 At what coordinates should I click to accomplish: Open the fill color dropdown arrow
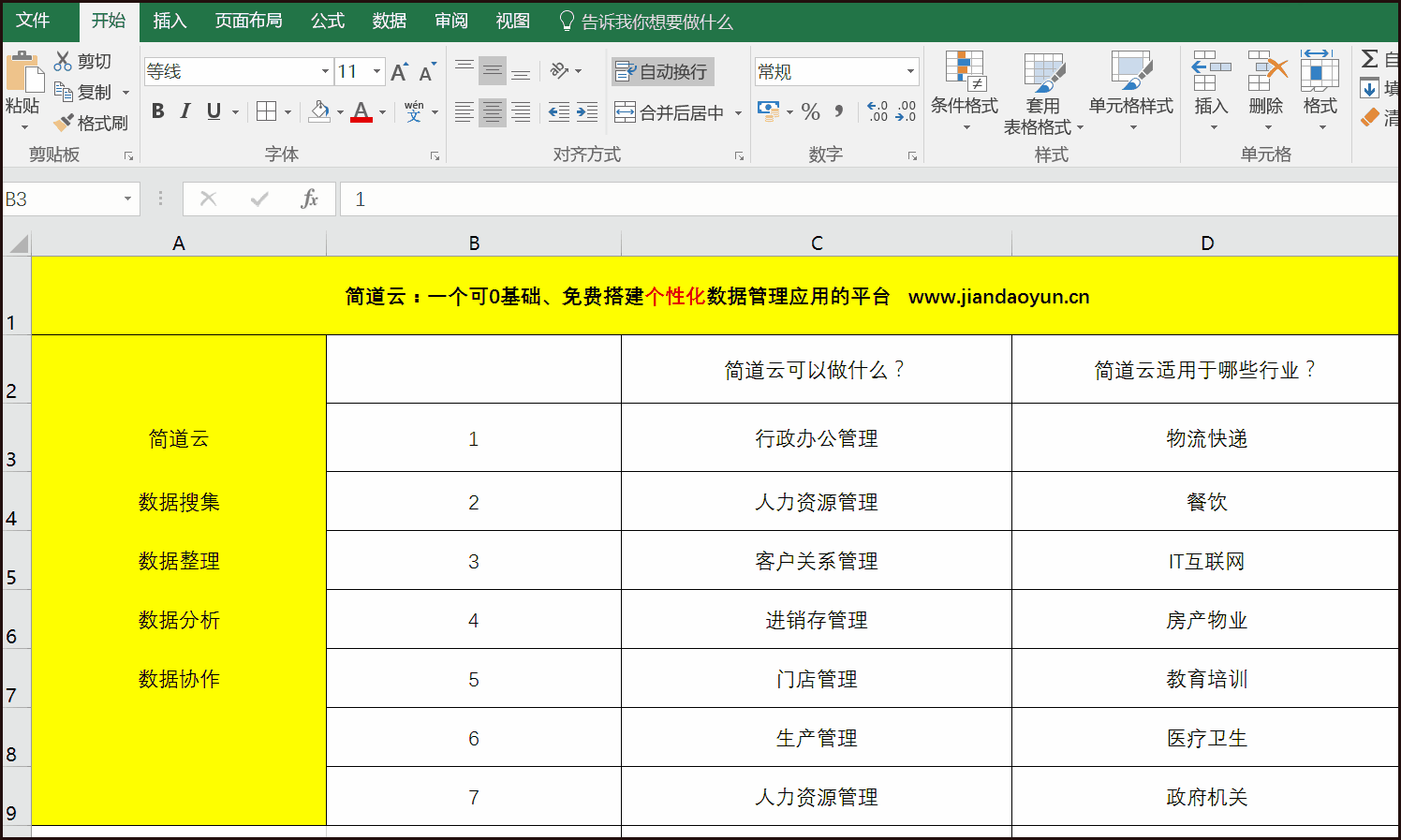click(x=340, y=112)
